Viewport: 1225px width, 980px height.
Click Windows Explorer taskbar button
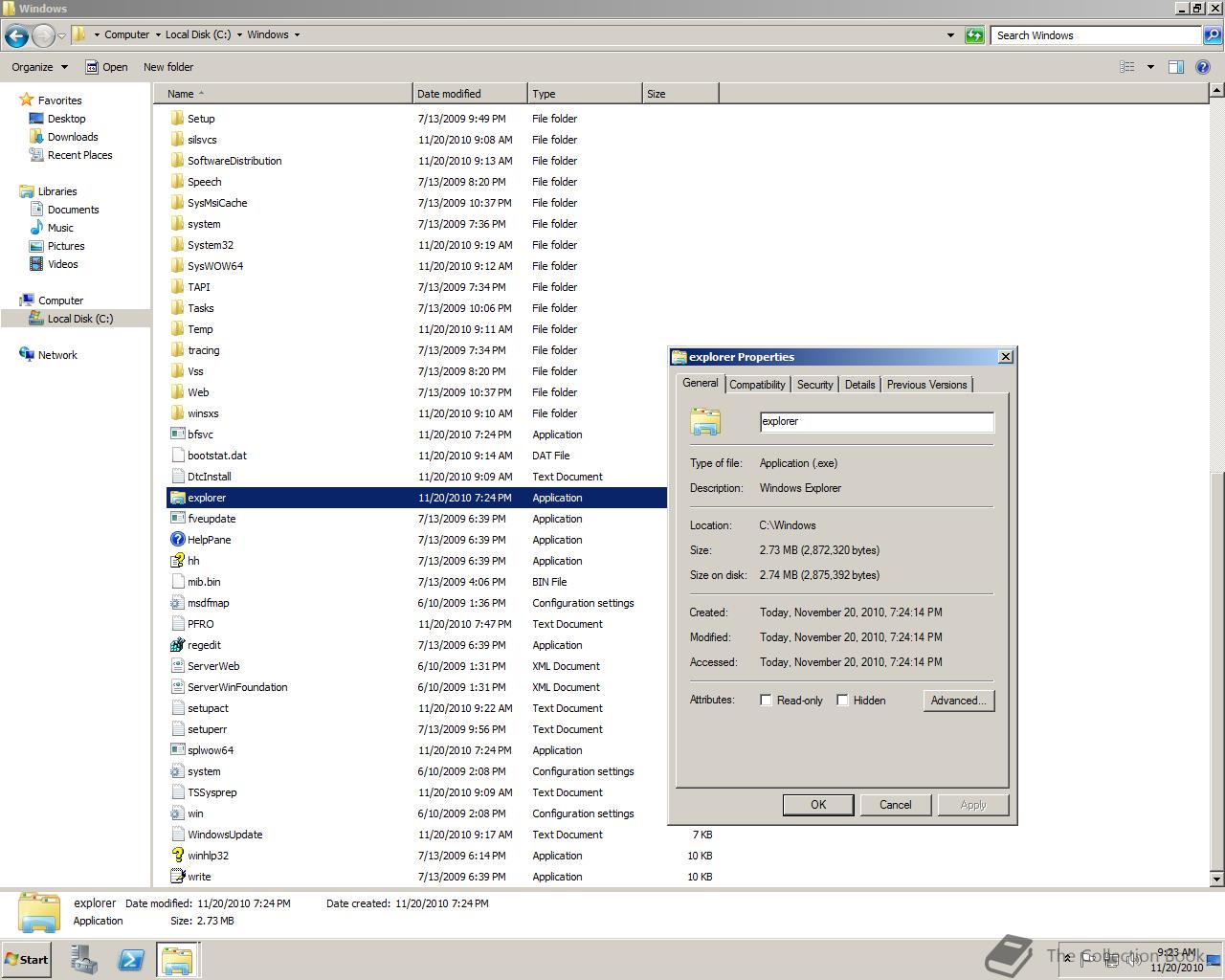click(177, 960)
